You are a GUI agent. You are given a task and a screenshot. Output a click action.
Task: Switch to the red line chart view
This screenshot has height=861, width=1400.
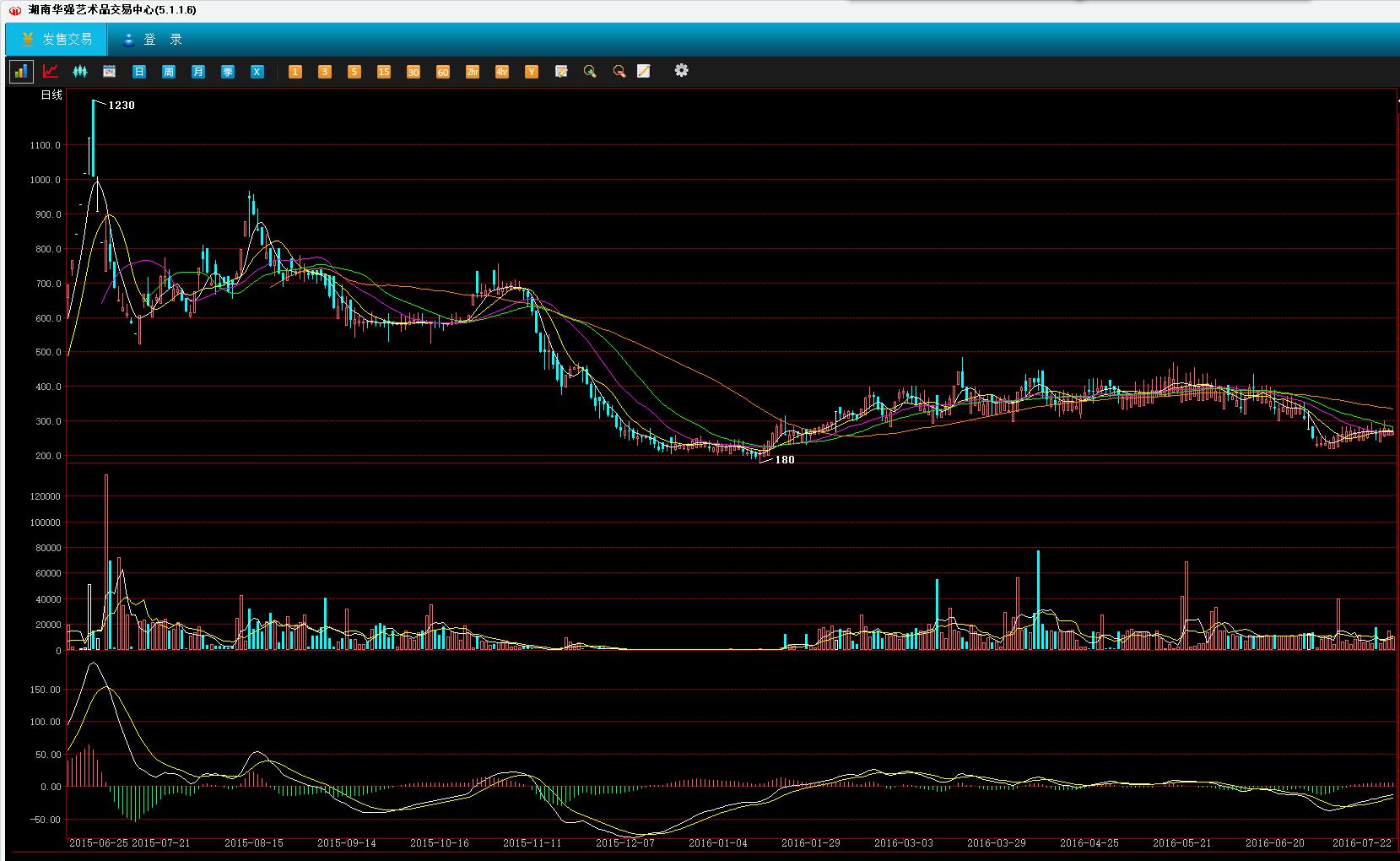[x=51, y=72]
